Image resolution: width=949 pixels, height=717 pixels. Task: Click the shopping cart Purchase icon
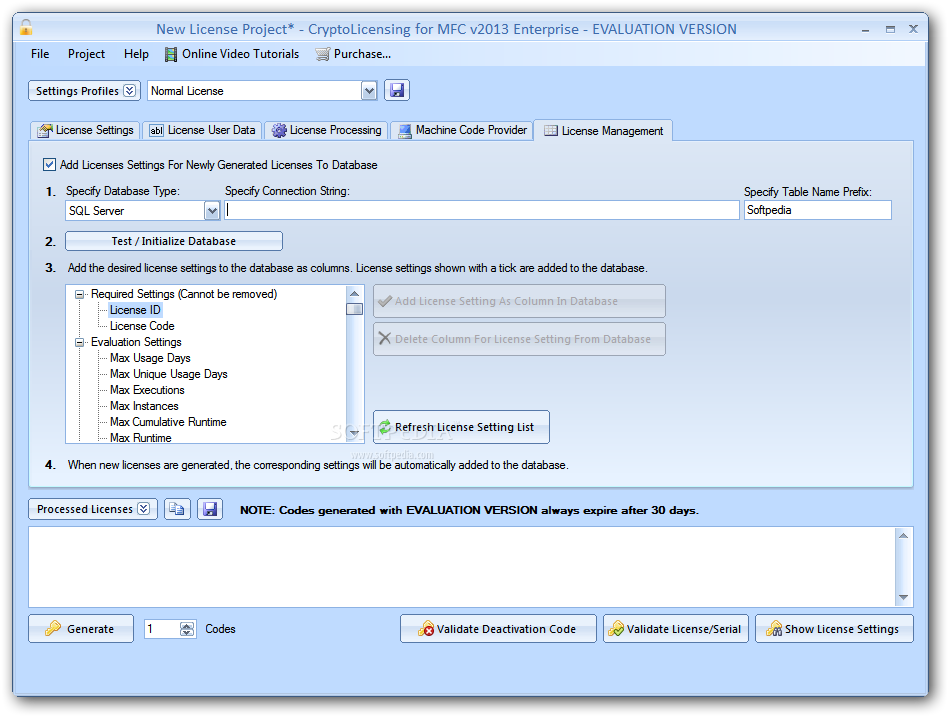(323, 54)
